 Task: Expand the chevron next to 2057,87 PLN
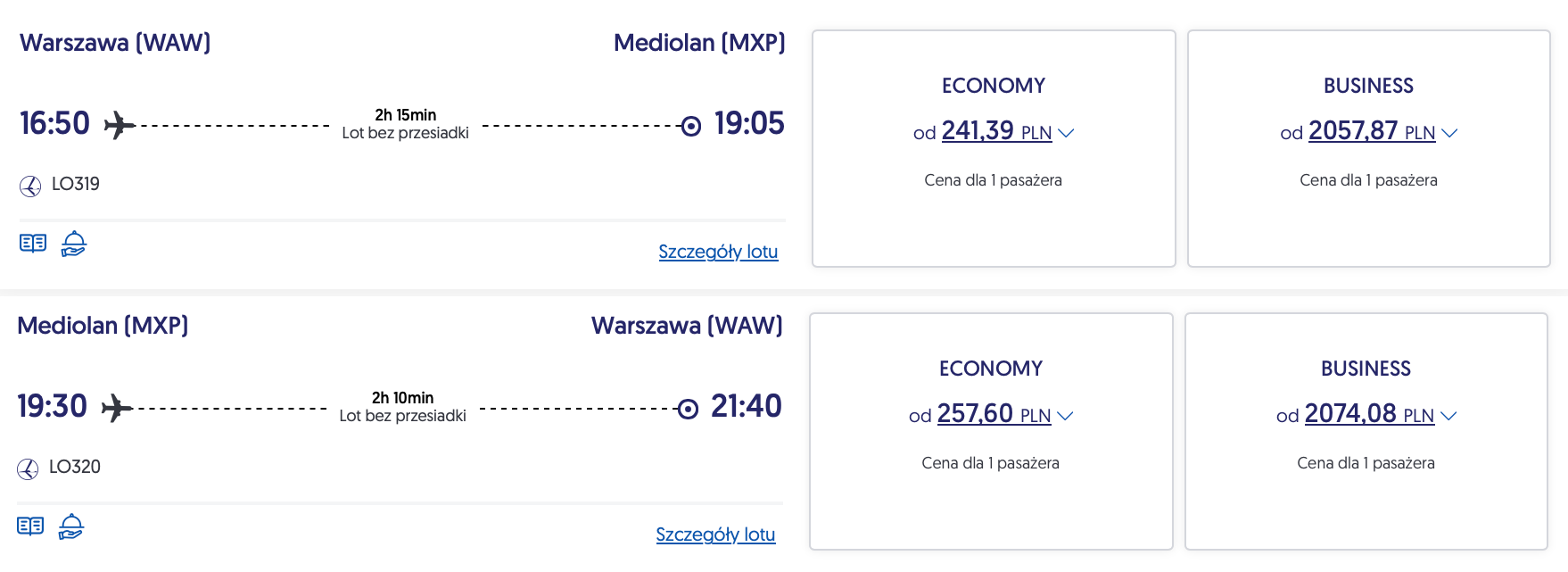[1449, 133]
